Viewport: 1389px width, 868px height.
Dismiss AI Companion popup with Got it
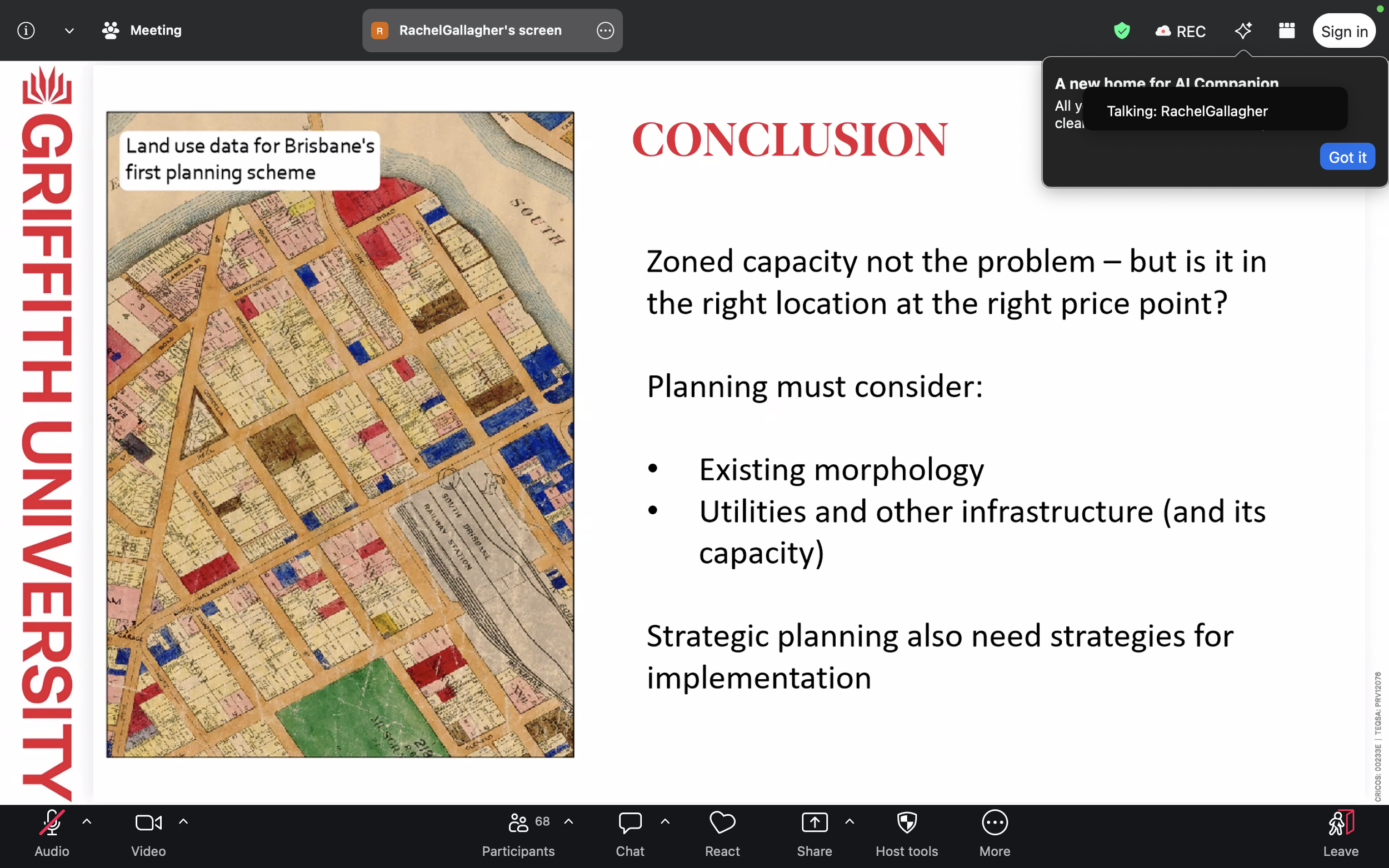pos(1347,157)
